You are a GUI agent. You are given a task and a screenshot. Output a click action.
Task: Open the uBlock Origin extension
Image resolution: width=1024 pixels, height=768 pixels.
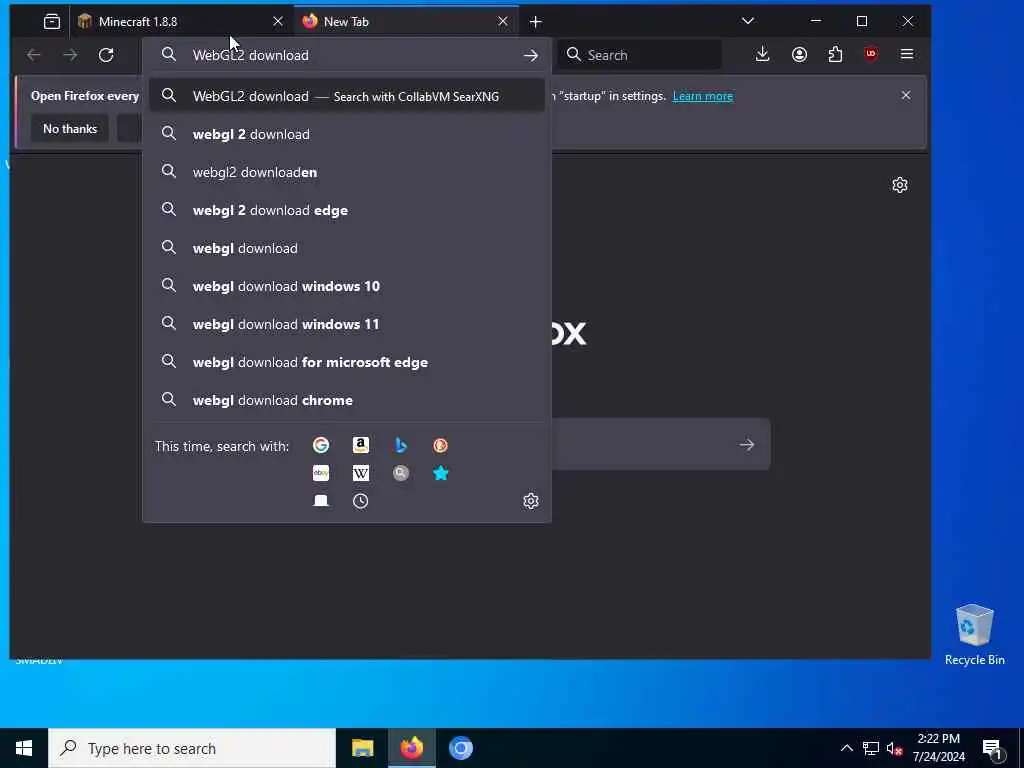(871, 54)
